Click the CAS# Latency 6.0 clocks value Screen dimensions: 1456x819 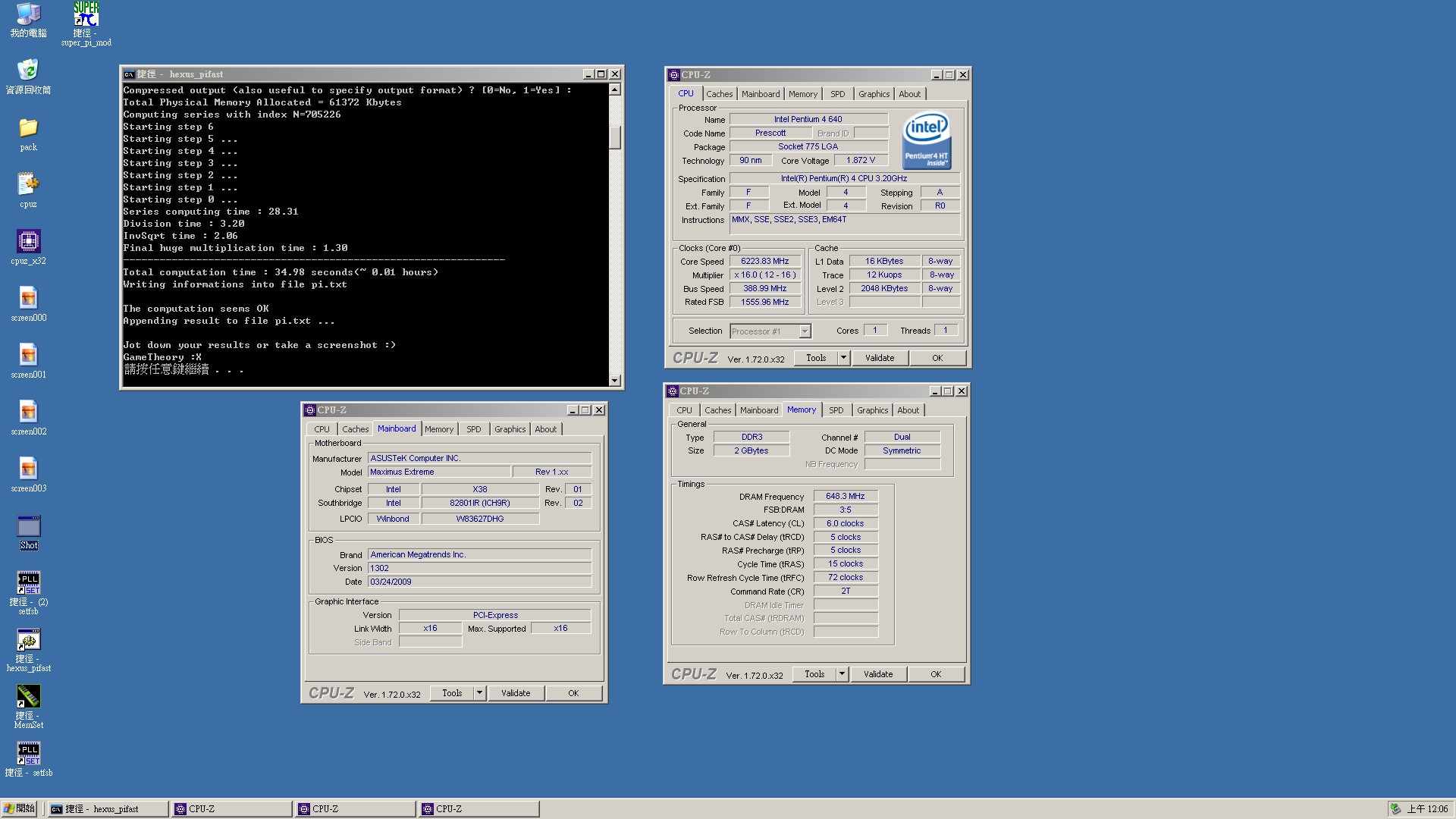tap(846, 524)
